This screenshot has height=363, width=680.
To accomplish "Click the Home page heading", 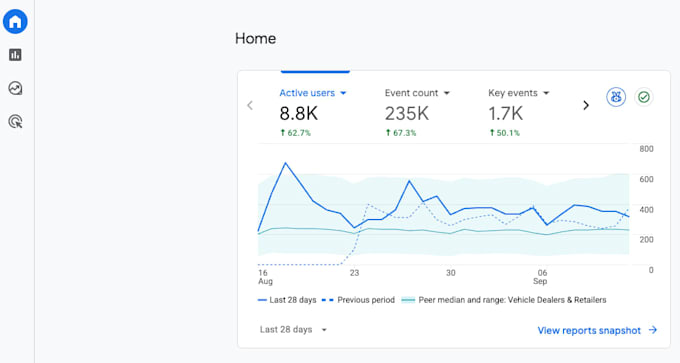I will (x=255, y=39).
